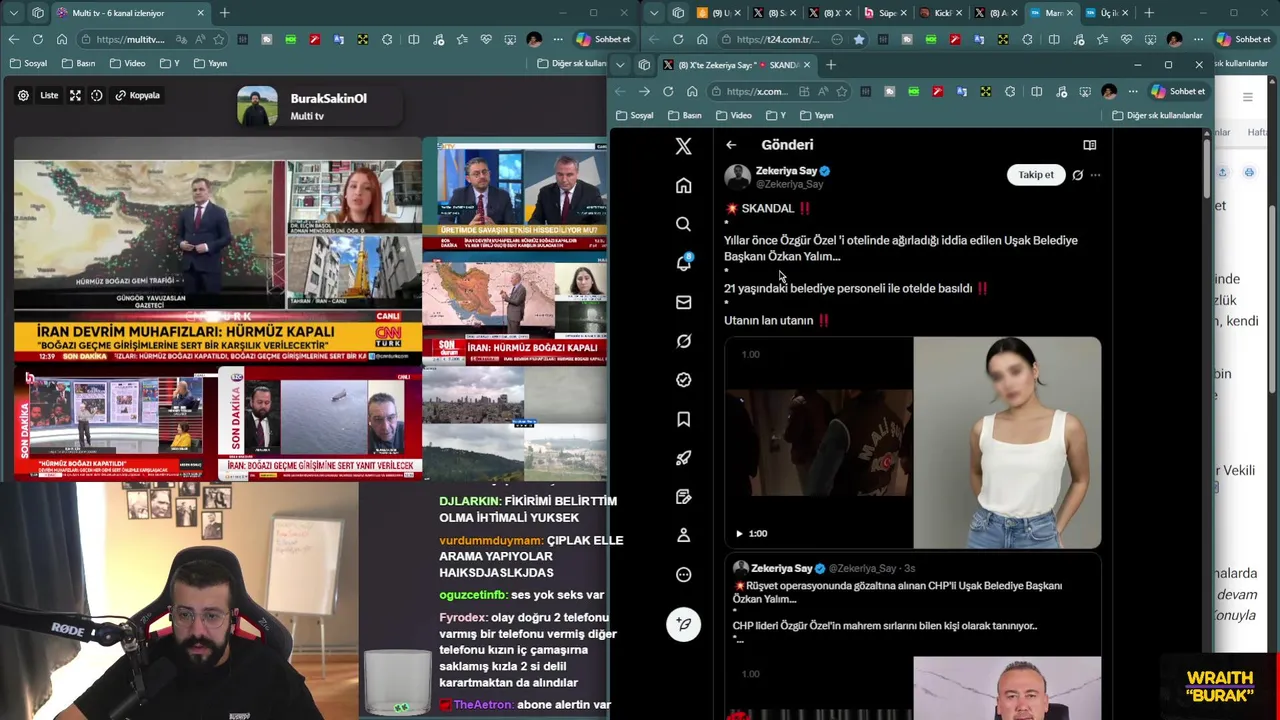Image resolution: width=1280 pixels, height=720 pixels.
Task: Open CNN Türk Hürmüz Kapalı stream tile
Action: point(218,250)
